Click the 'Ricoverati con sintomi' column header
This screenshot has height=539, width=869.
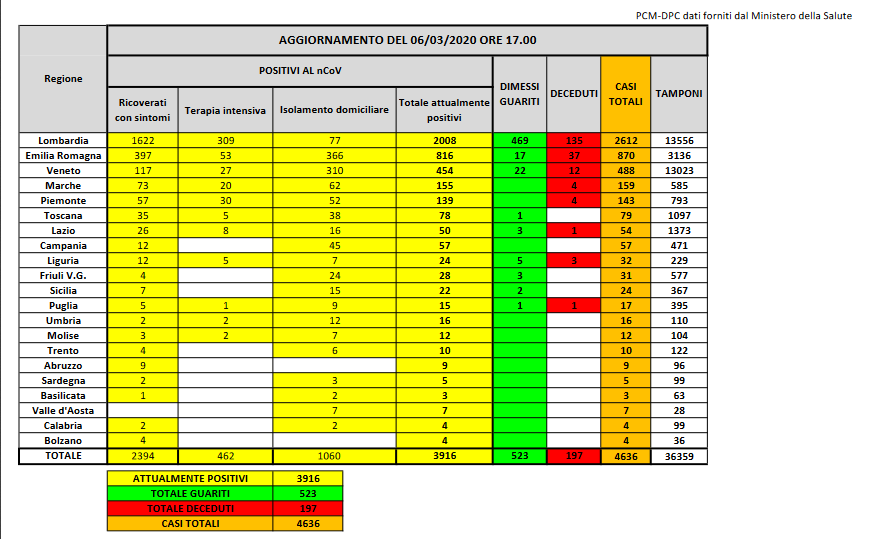point(142,110)
